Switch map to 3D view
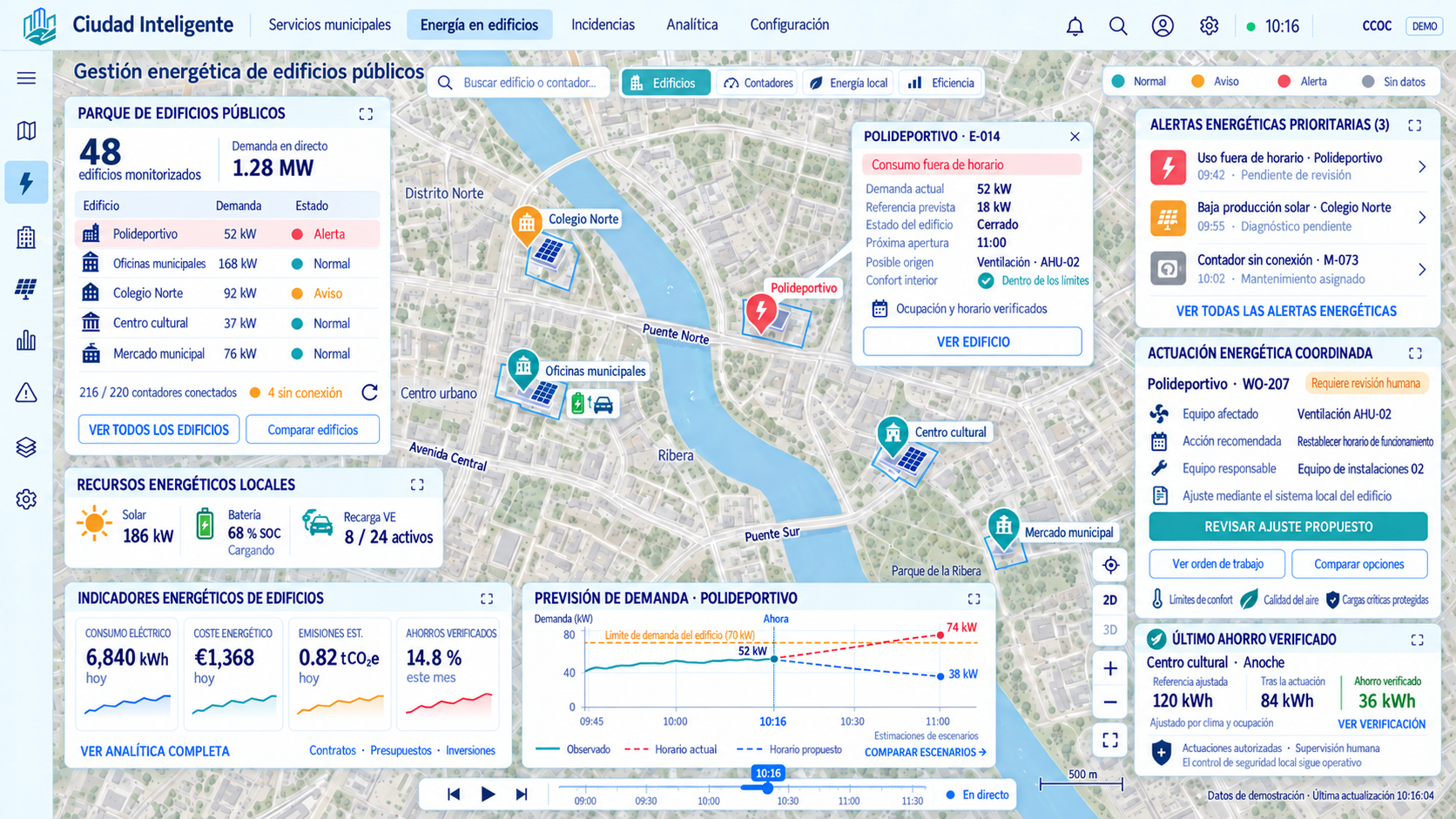The width and height of the screenshot is (1456, 819). click(x=1110, y=629)
